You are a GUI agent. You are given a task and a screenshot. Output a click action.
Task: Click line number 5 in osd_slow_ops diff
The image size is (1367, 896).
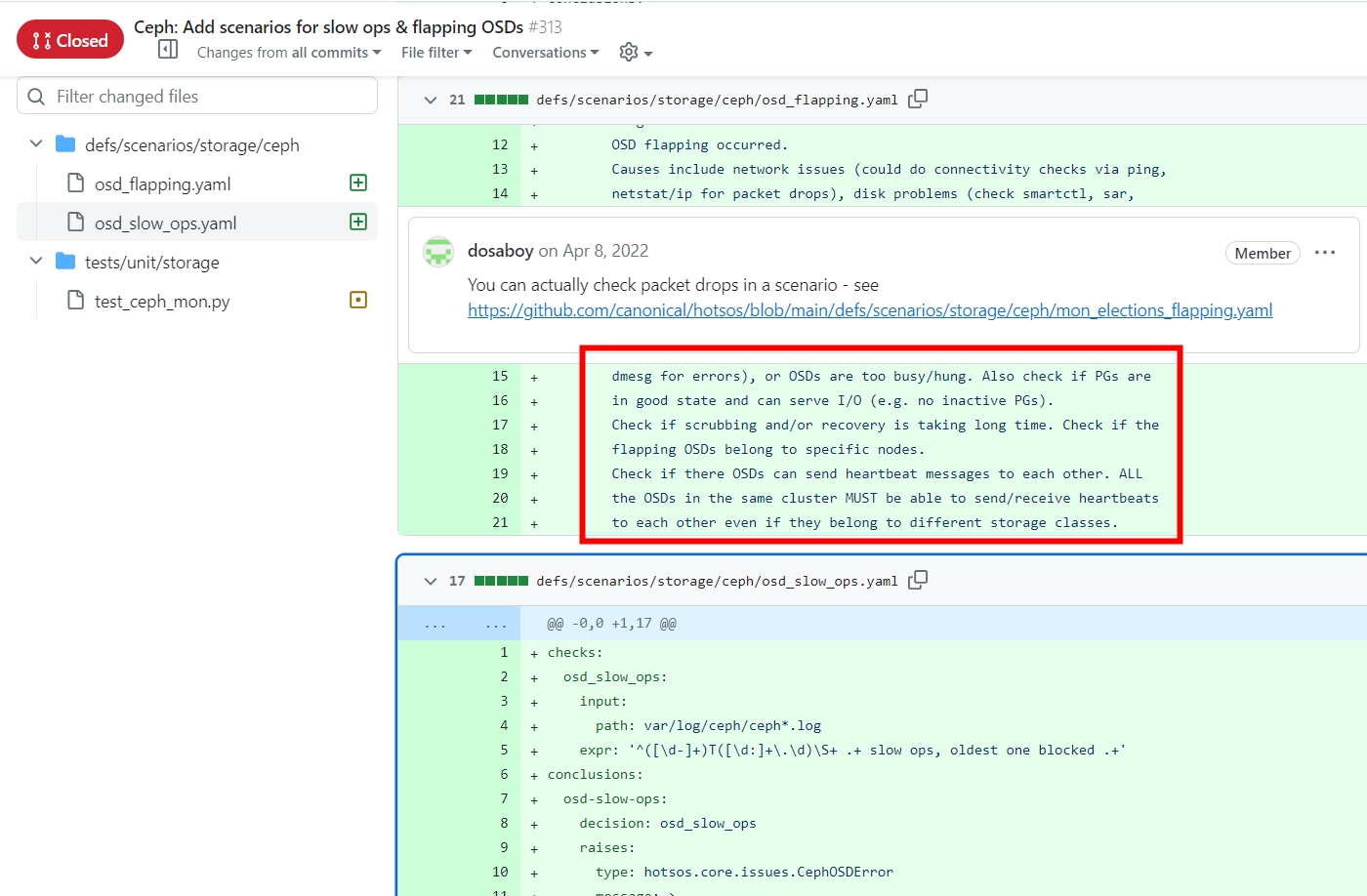(504, 750)
